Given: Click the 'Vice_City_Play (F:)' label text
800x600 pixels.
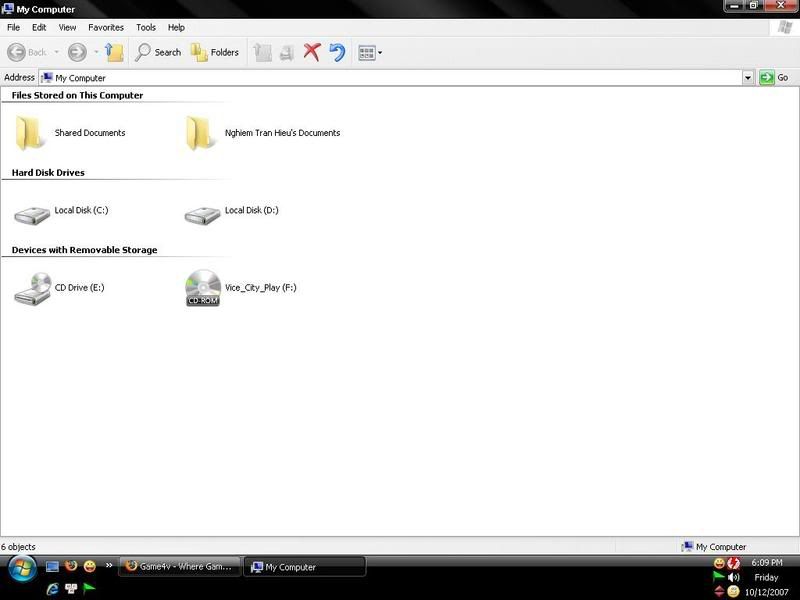Looking at the screenshot, I should pos(260,288).
